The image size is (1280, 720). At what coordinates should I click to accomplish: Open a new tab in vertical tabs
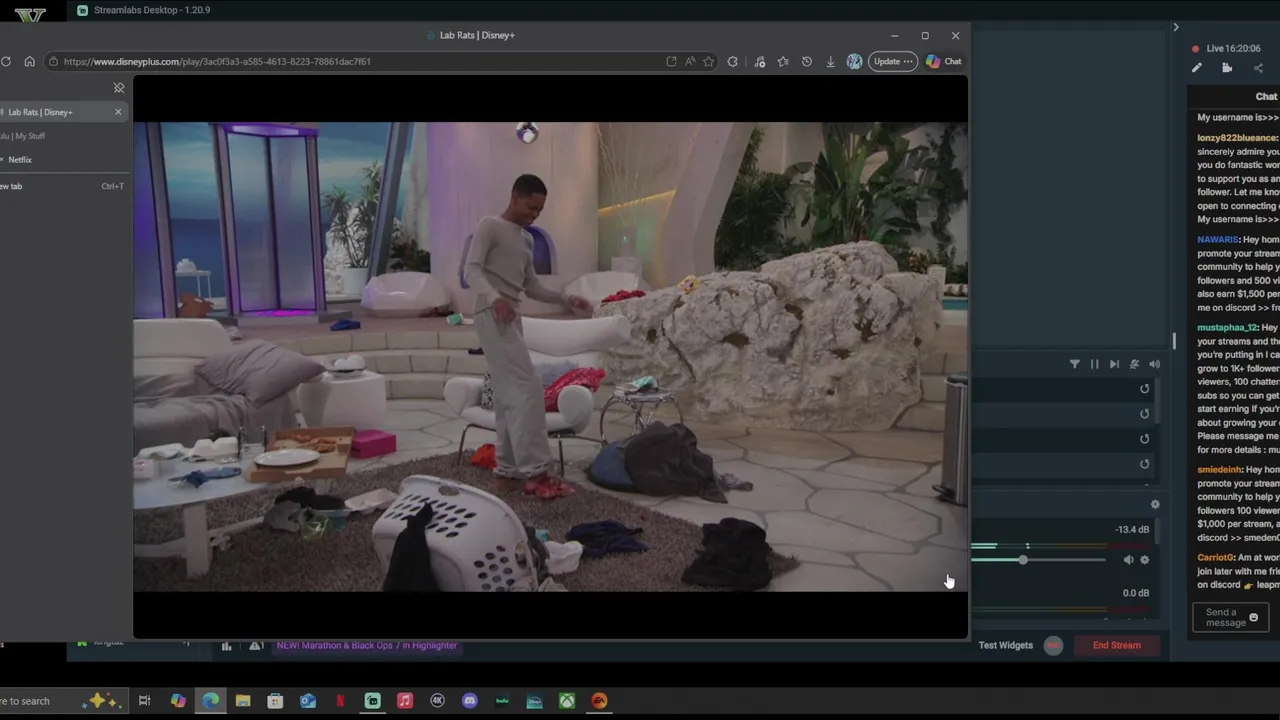63,186
